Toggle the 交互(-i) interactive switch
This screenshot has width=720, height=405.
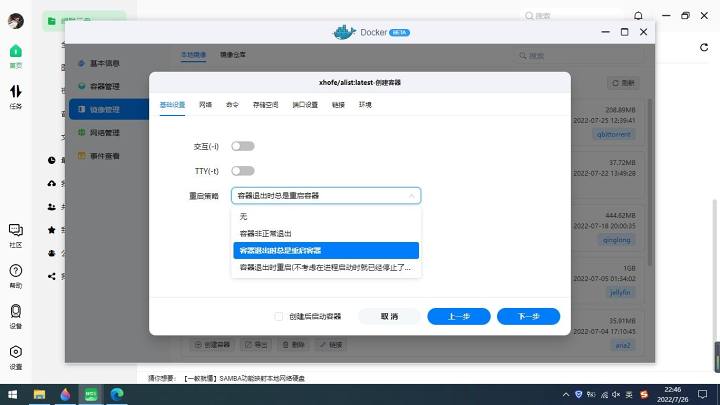(243, 146)
